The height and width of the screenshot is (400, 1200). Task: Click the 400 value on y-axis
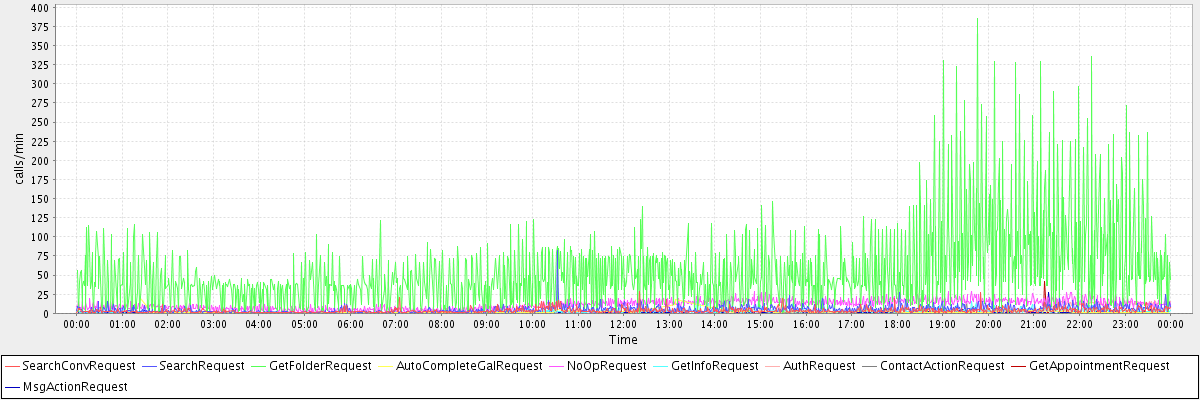[x=39, y=7]
